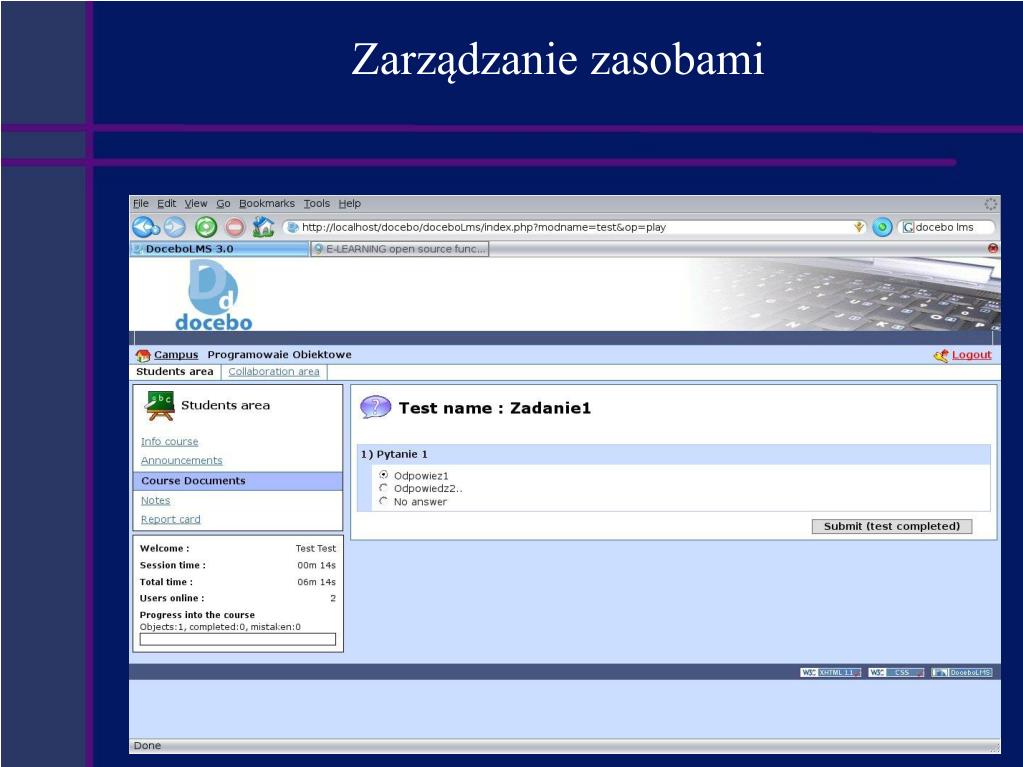Open the Collaboration area tab

click(x=274, y=372)
